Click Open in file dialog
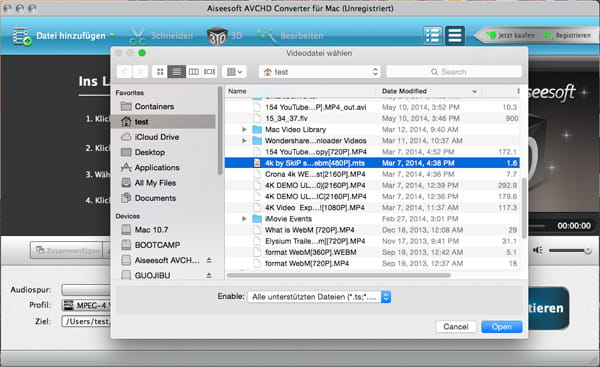The height and width of the screenshot is (367, 600). coord(501,326)
